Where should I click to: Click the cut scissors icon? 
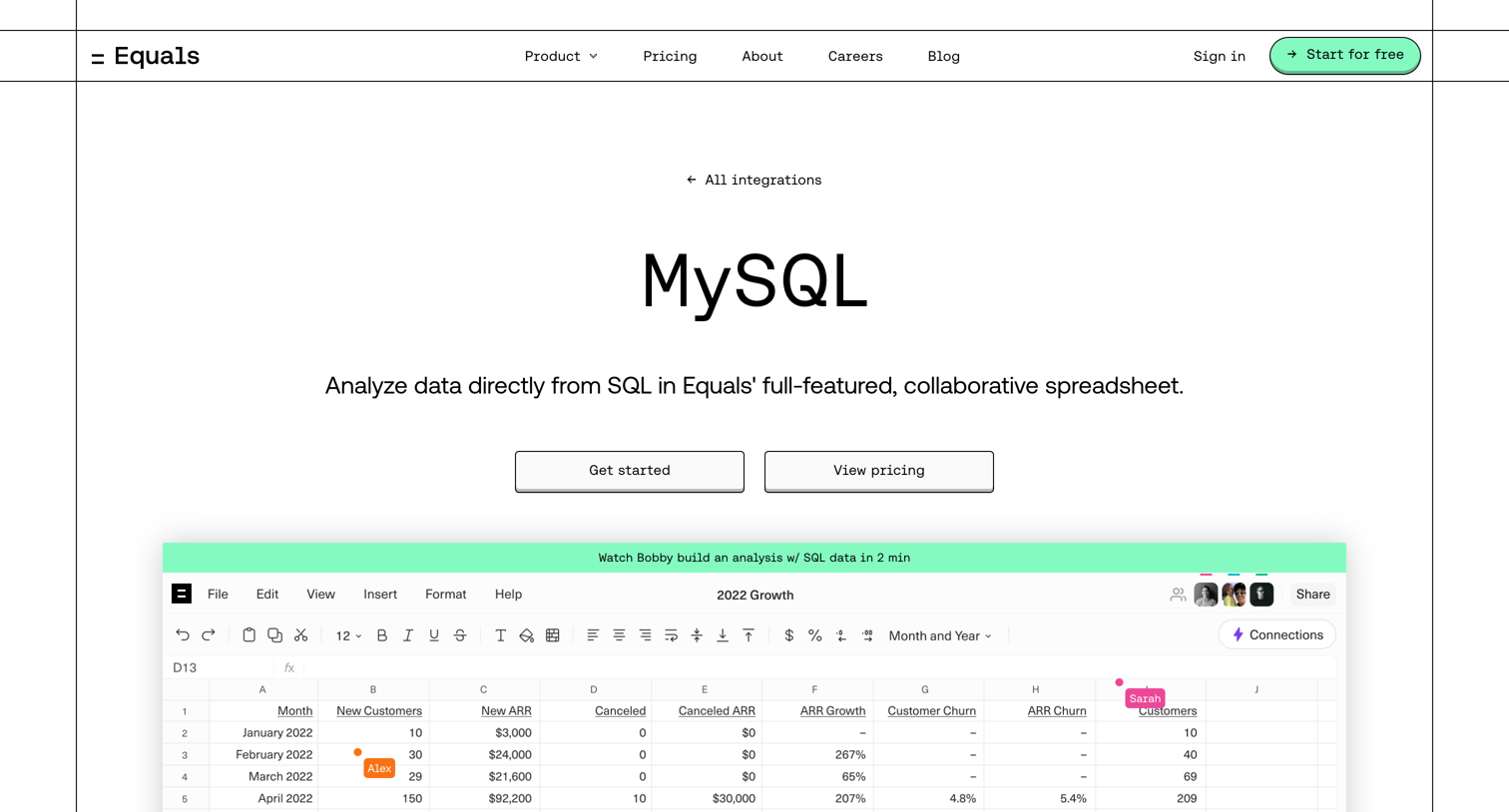pos(300,635)
